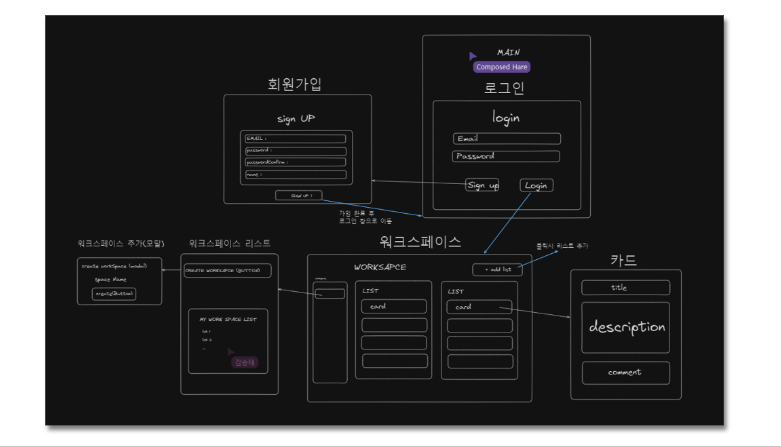Click the 워크스페이스 리스트 heading
The height and width of the screenshot is (447, 781).
click(x=230, y=243)
